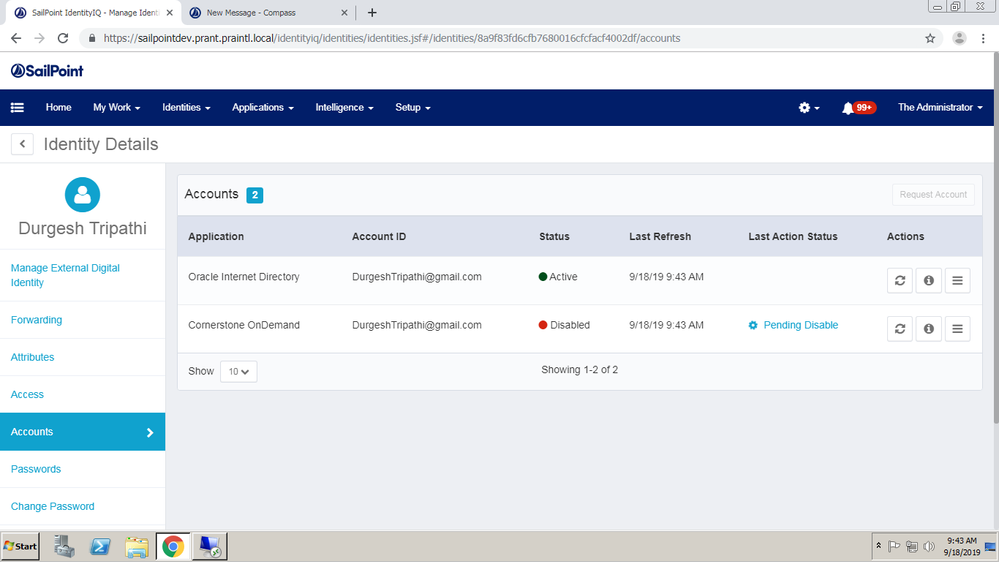Open the Applications menu
The width and height of the screenshot is (999, 562).
[262, 108]
